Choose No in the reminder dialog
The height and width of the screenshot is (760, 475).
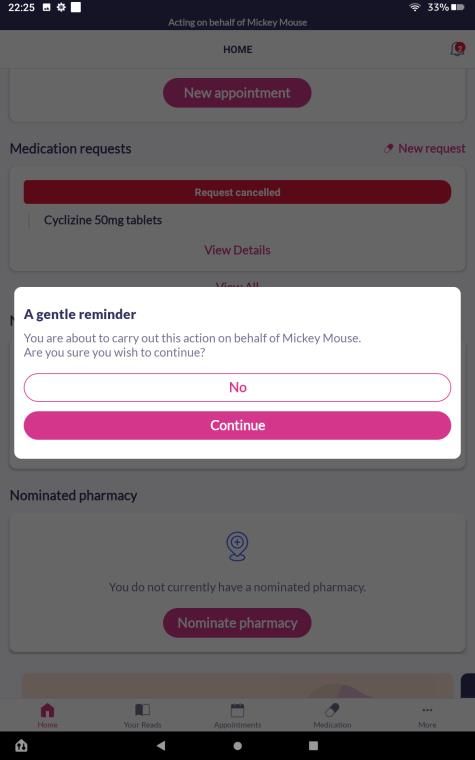point(238,387)
